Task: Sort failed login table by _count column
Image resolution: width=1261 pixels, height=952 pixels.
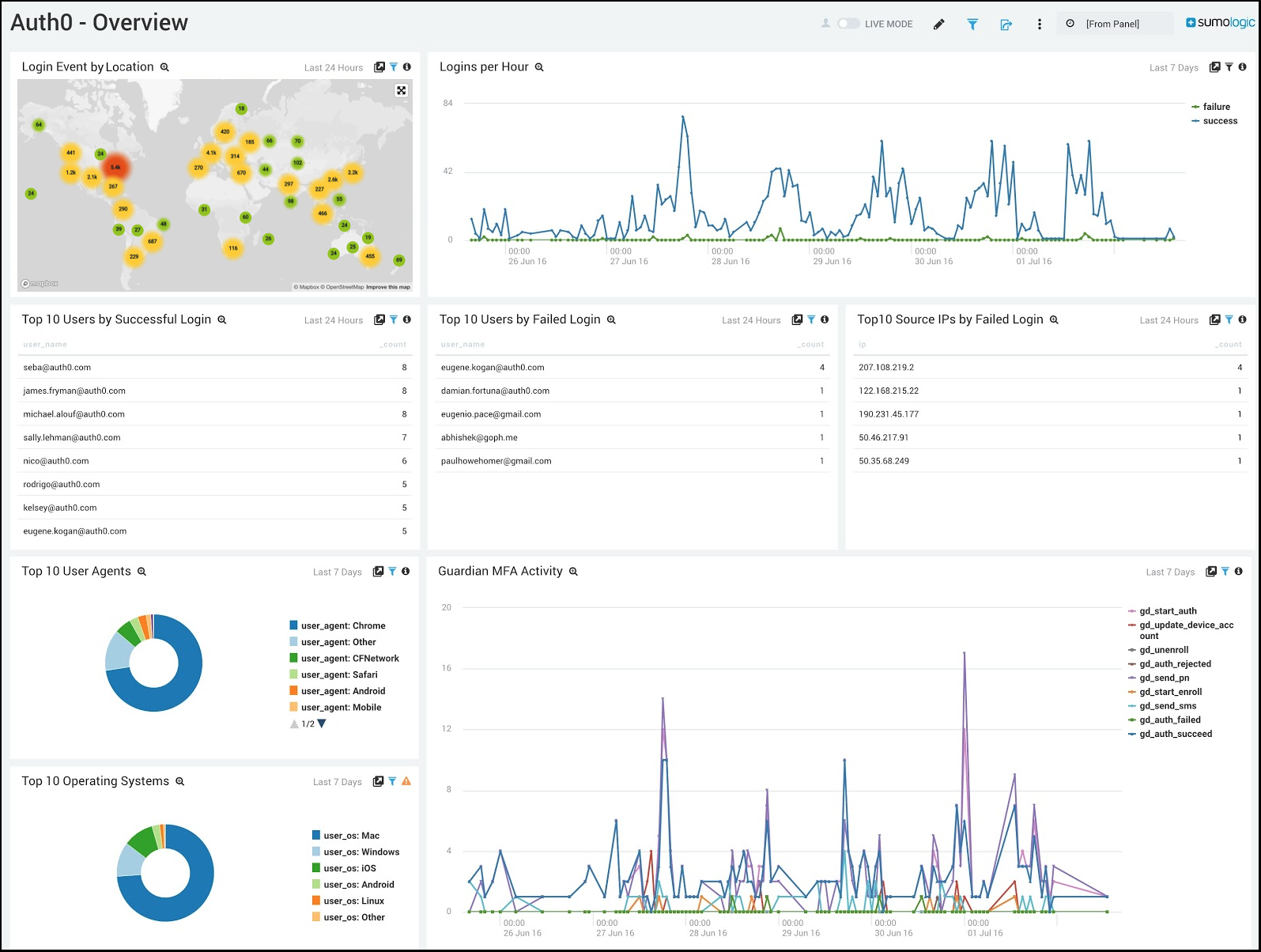Action: 810,345
